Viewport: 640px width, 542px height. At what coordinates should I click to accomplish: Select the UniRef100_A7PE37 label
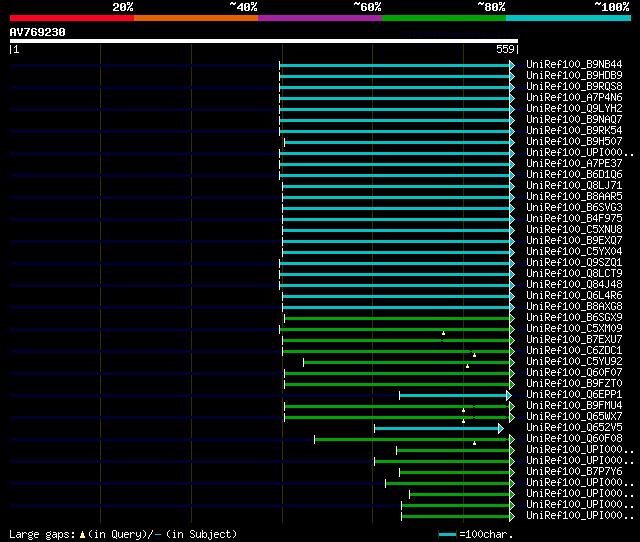[574, 164]
